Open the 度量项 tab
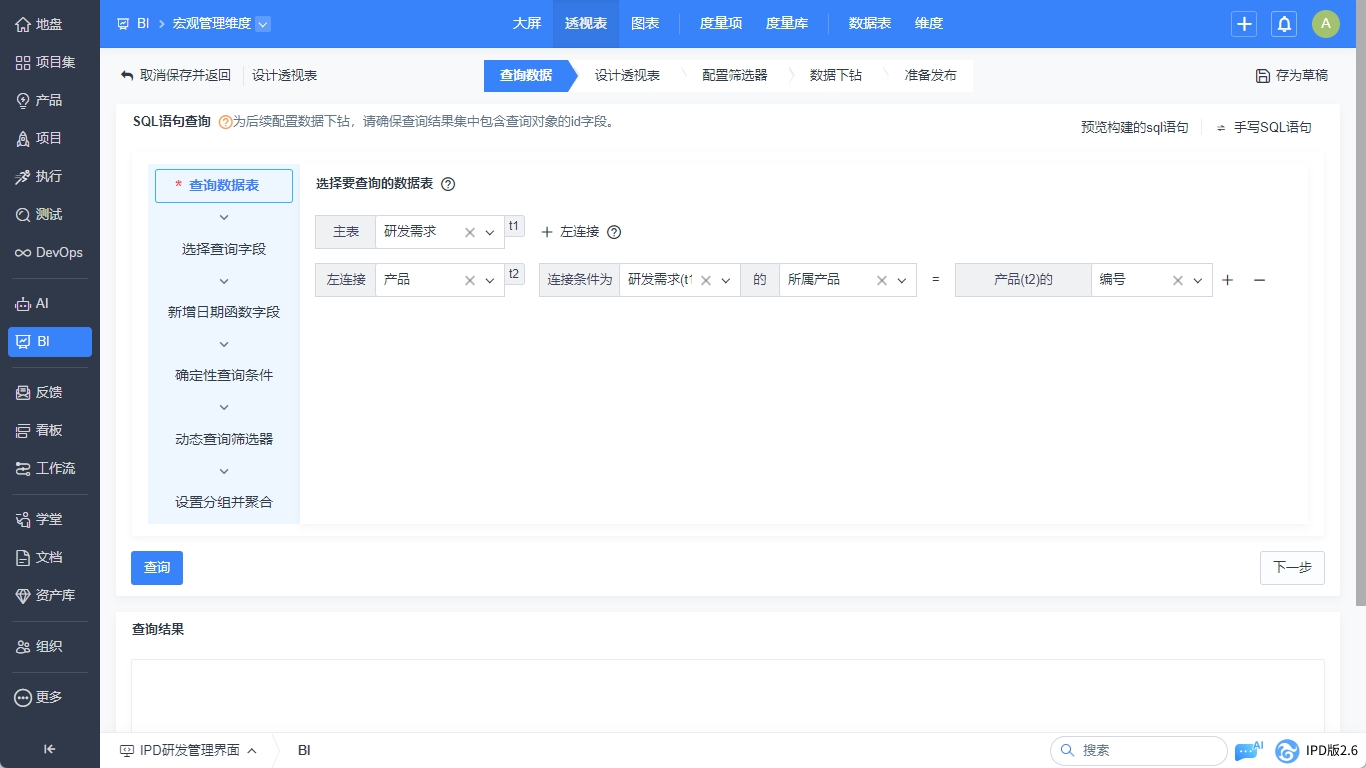1366x768 pixels. tap(720, 24)
